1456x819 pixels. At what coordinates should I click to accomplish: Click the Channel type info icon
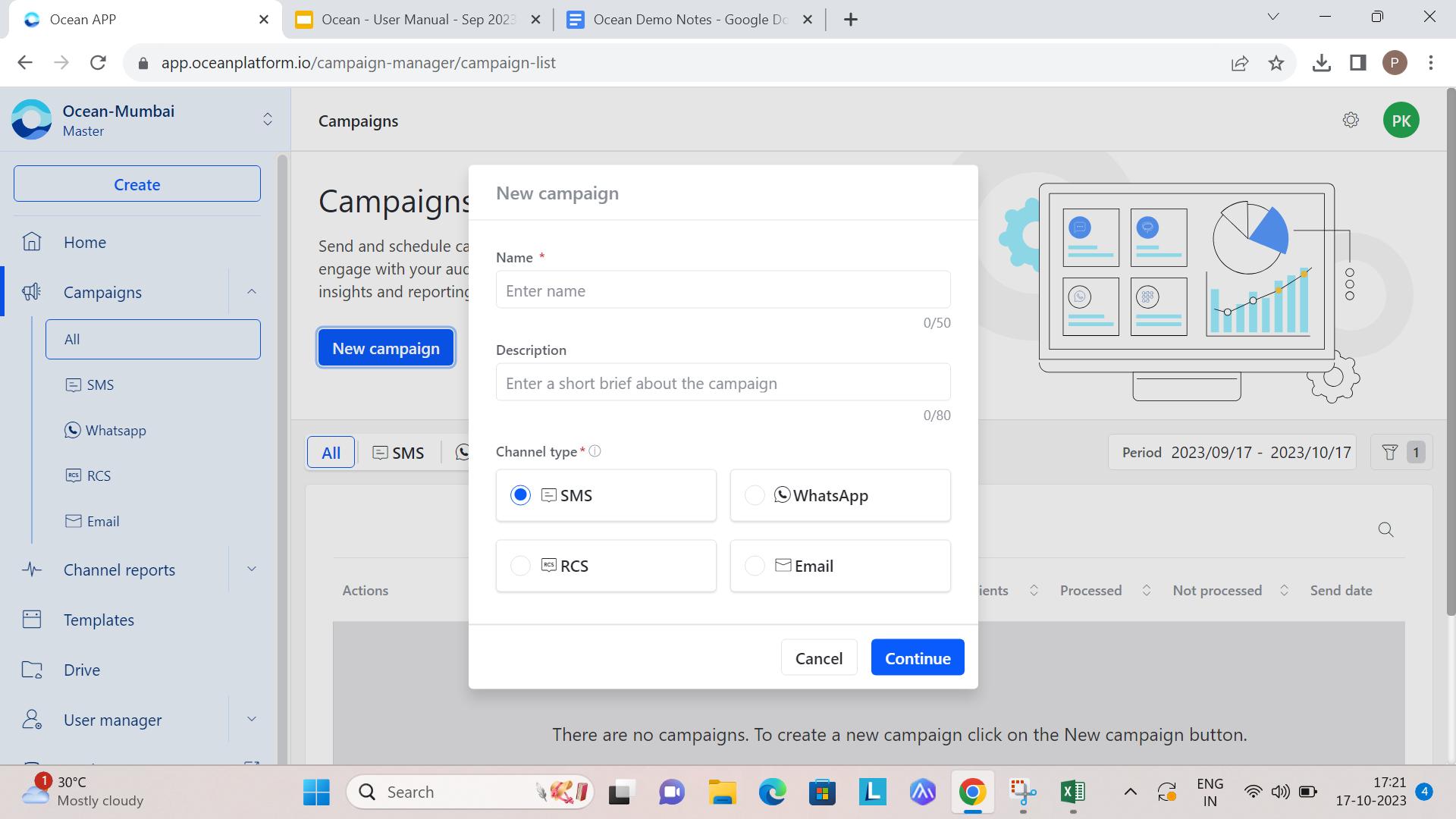click(x=595, y=451)
